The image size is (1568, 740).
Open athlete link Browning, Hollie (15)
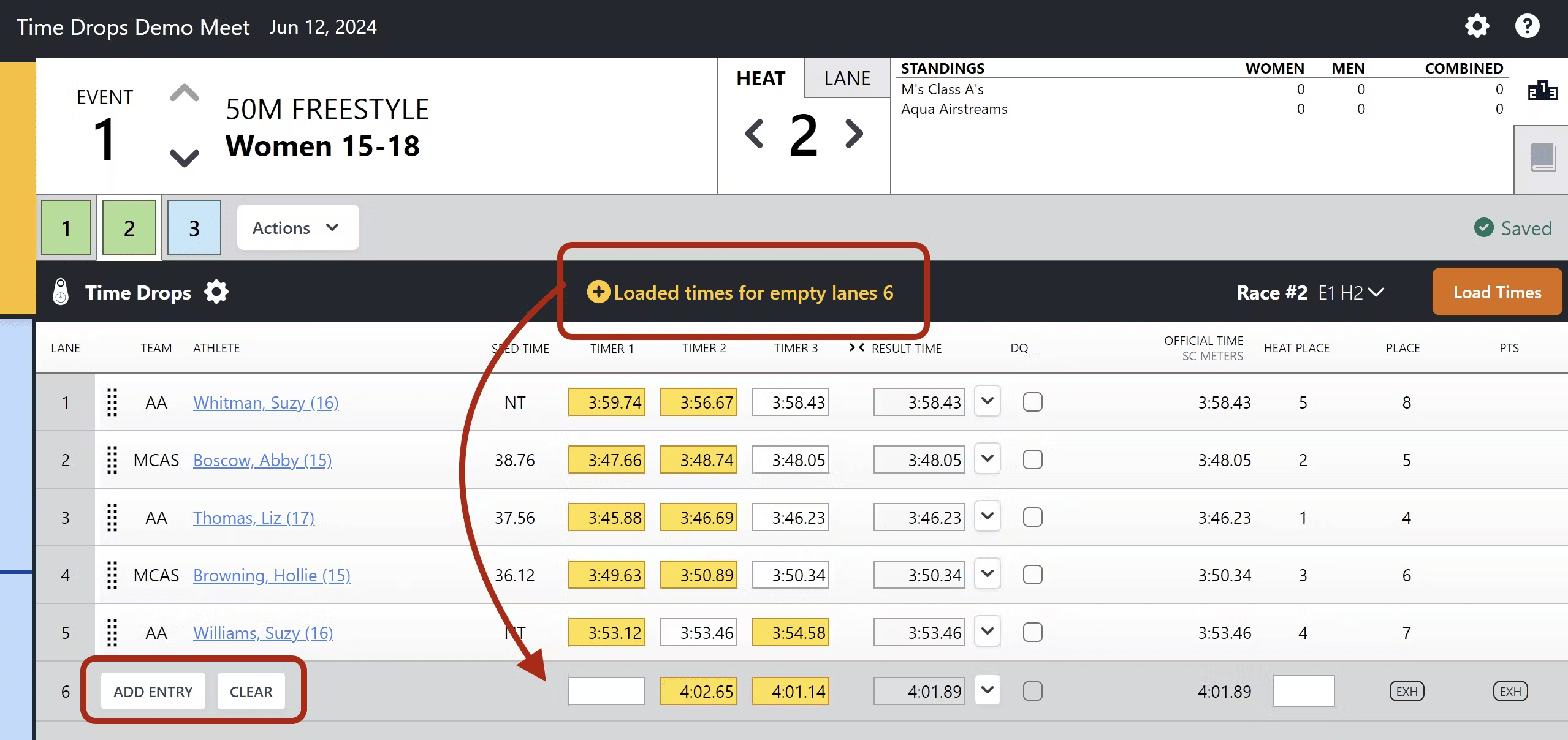pos(272,575)
